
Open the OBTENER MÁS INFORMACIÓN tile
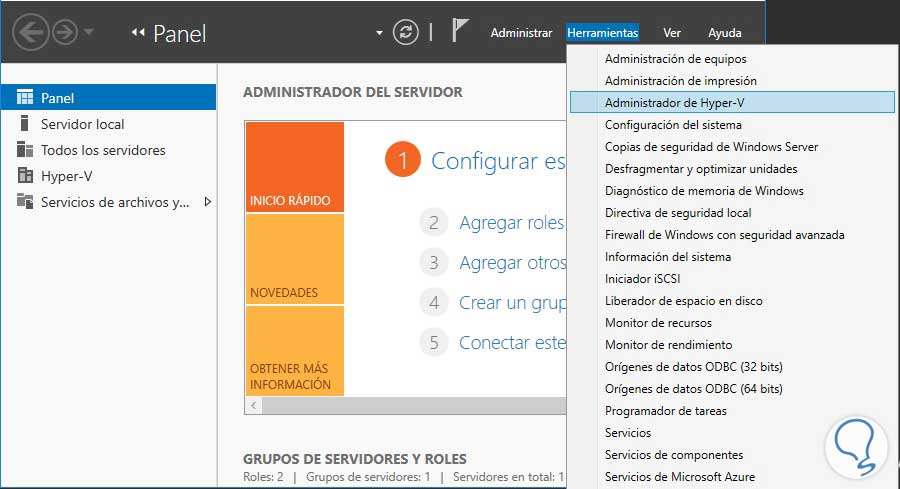(295, 351)
